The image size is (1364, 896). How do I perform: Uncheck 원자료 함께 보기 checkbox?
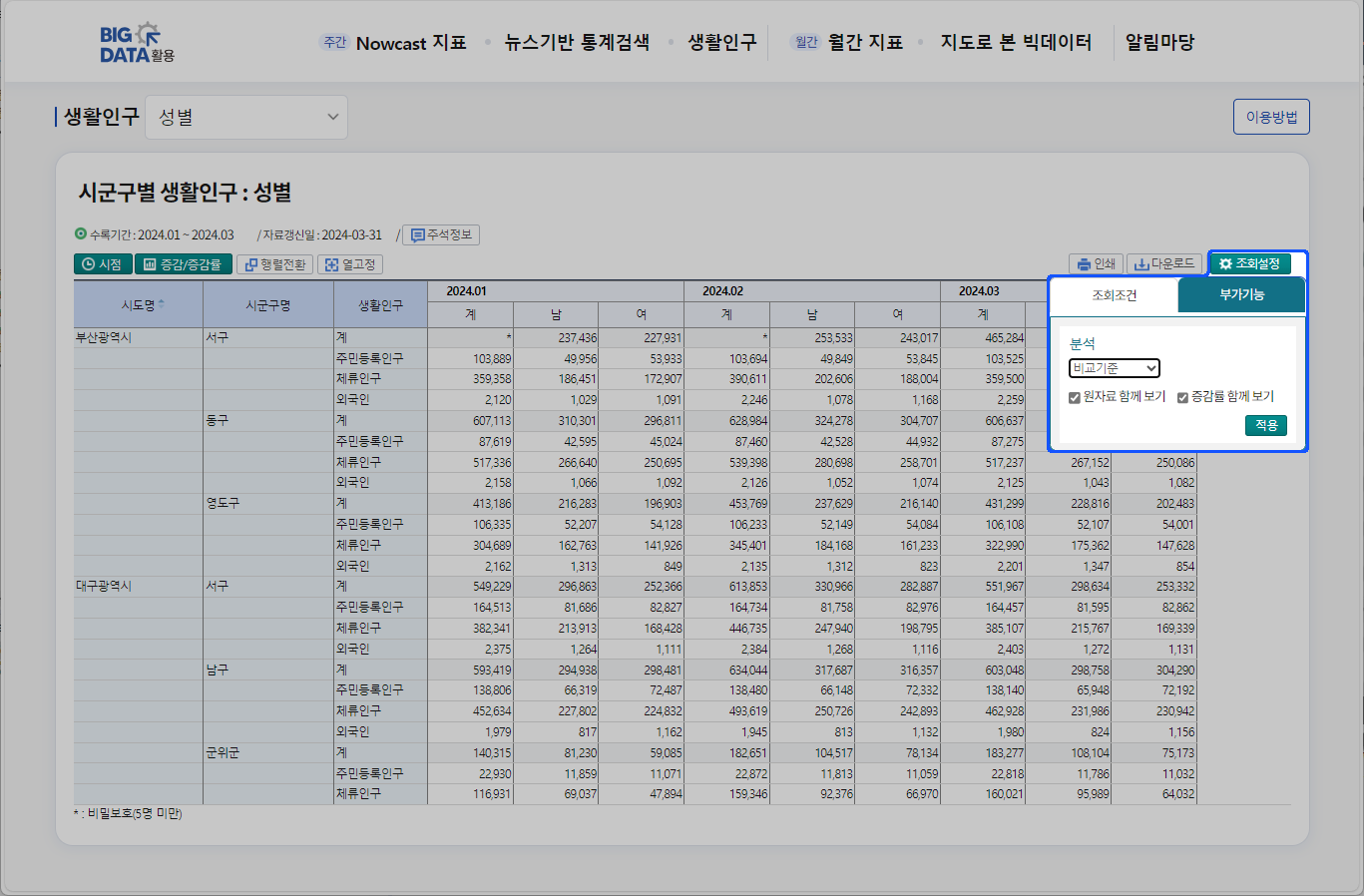point(1075,397)
